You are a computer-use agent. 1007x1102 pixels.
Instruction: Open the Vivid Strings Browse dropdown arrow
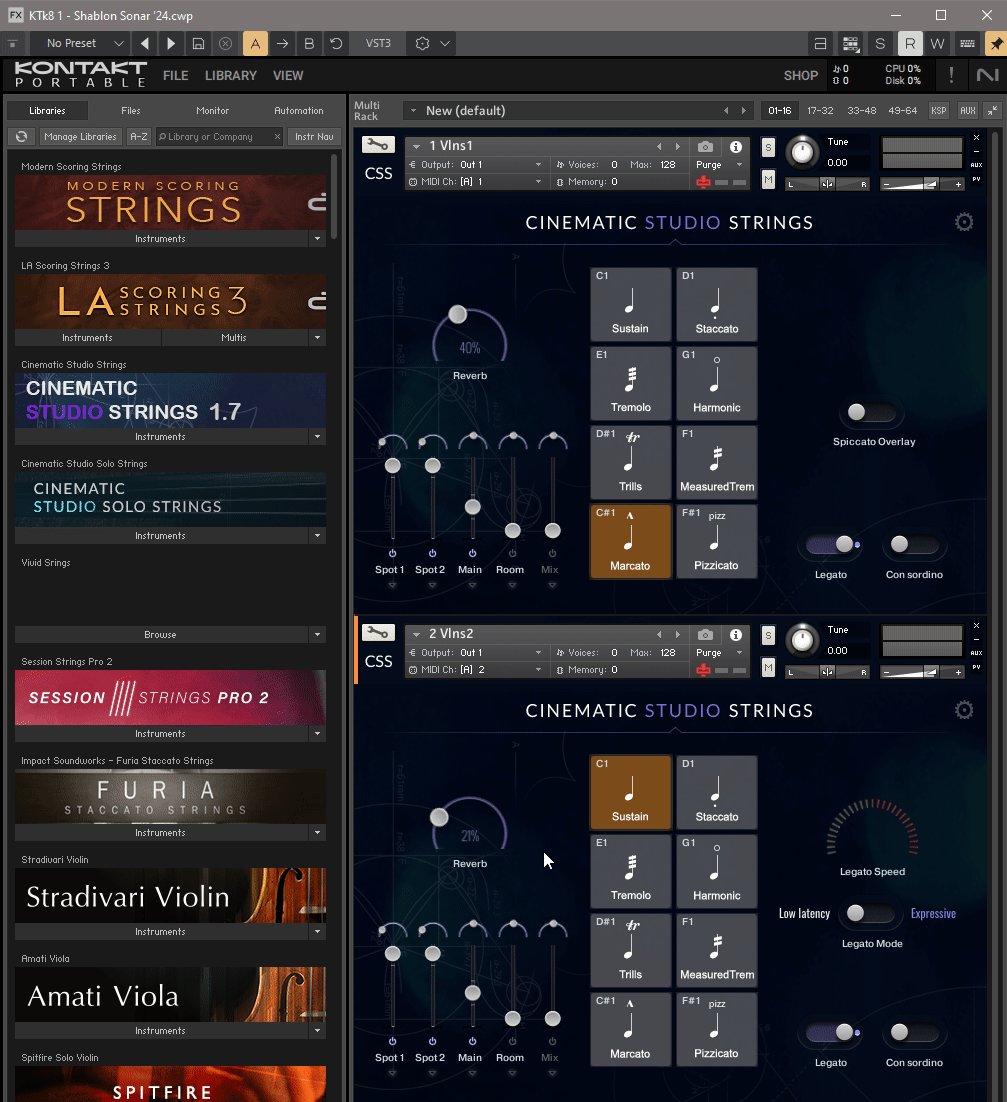pyautogui.click(x=318, y=635)
